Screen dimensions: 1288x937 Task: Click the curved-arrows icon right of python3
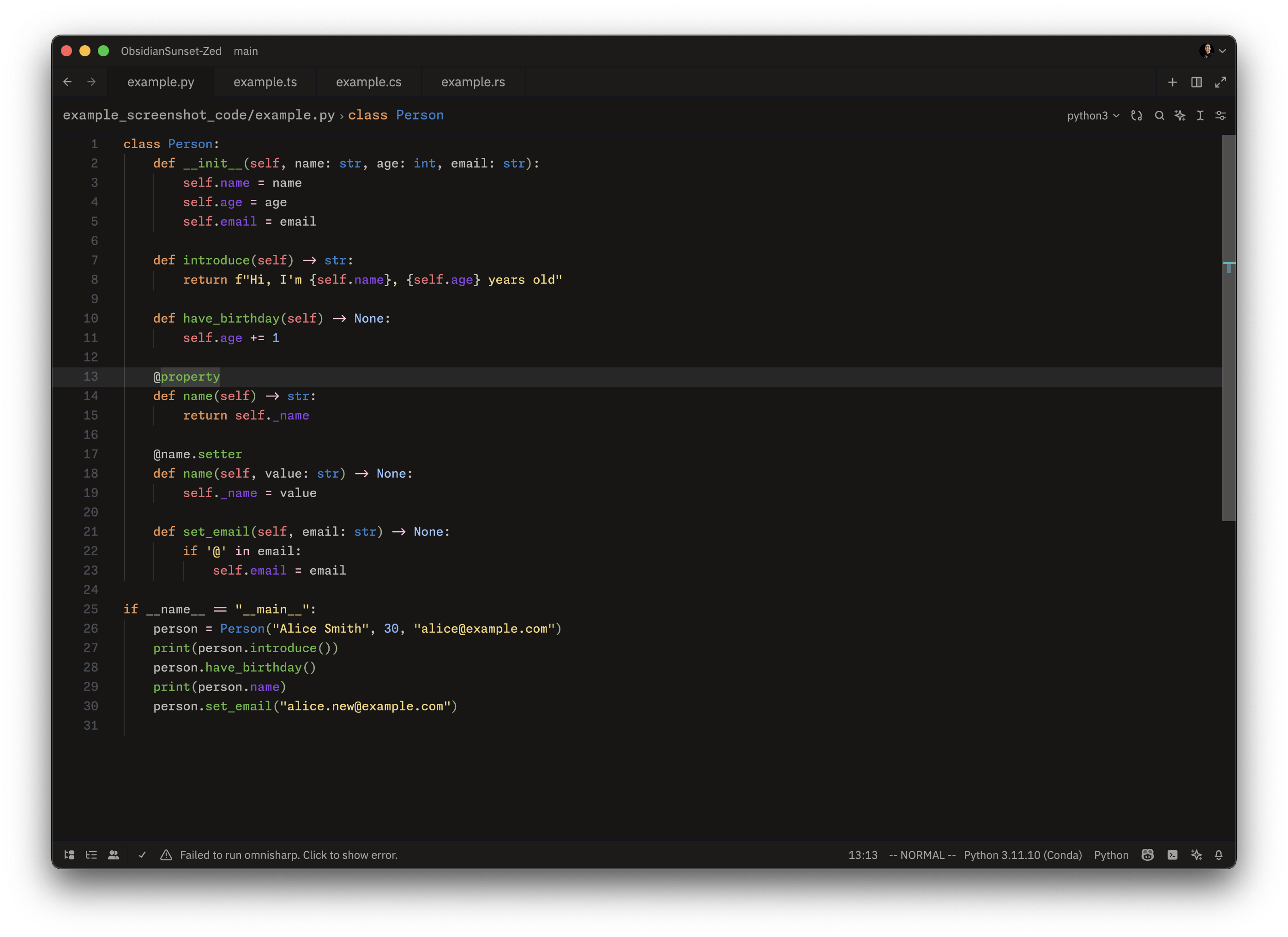1137,115
